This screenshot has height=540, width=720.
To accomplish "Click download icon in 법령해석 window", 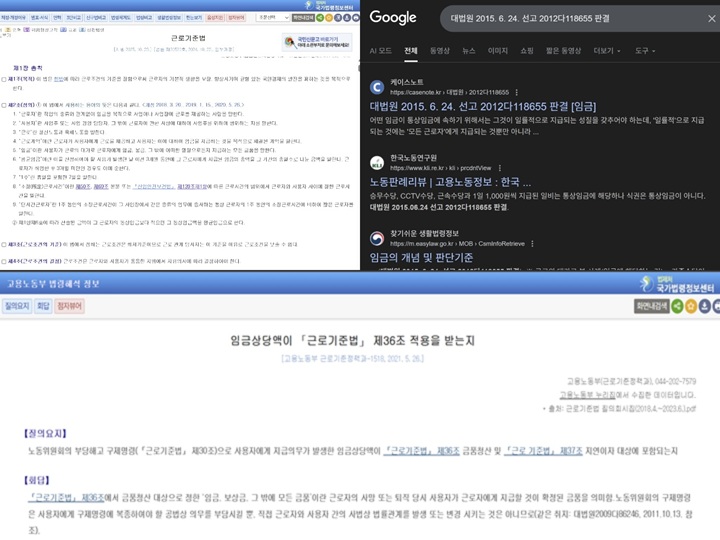I will (704, 306).
